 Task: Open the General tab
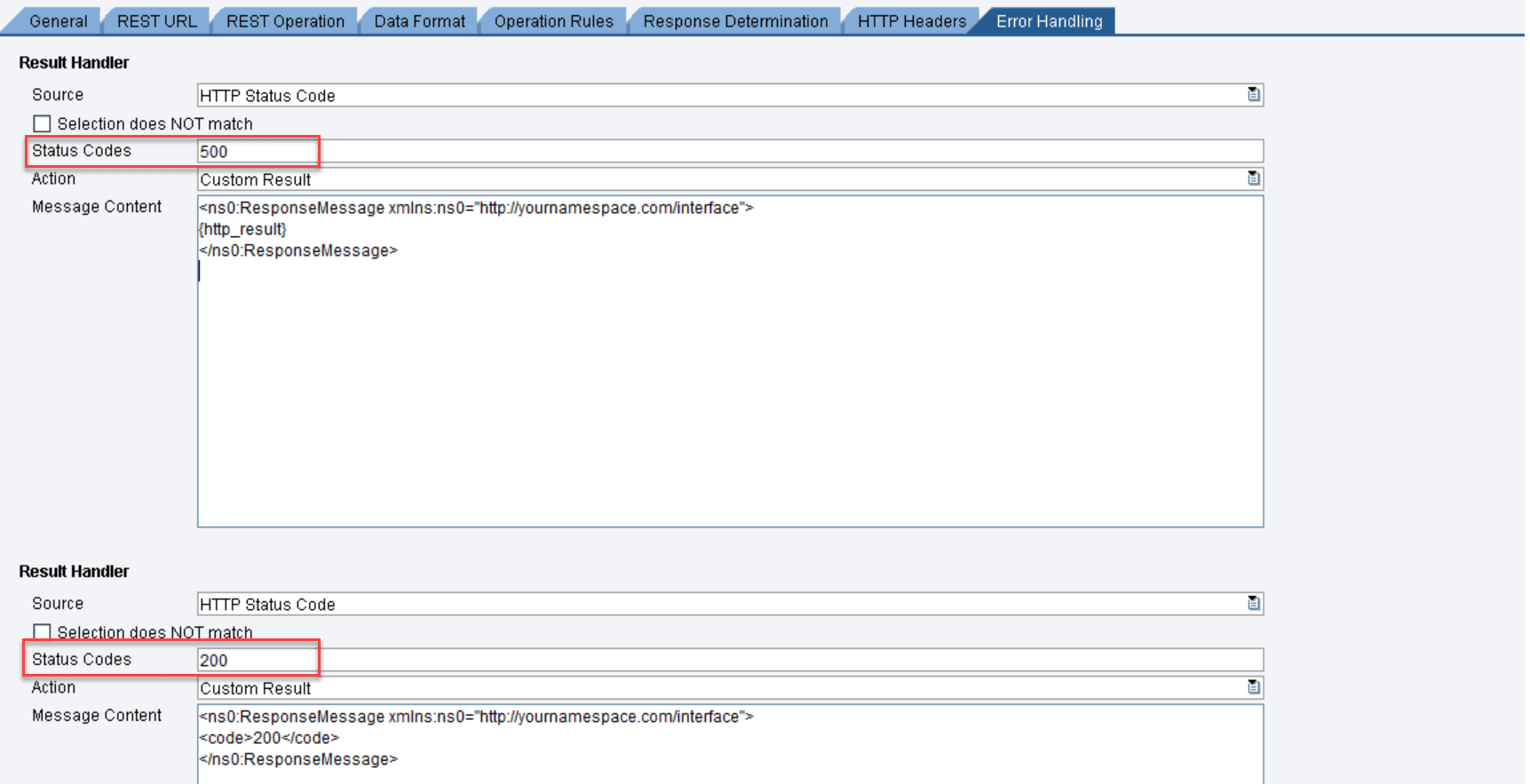click(58, 21)
